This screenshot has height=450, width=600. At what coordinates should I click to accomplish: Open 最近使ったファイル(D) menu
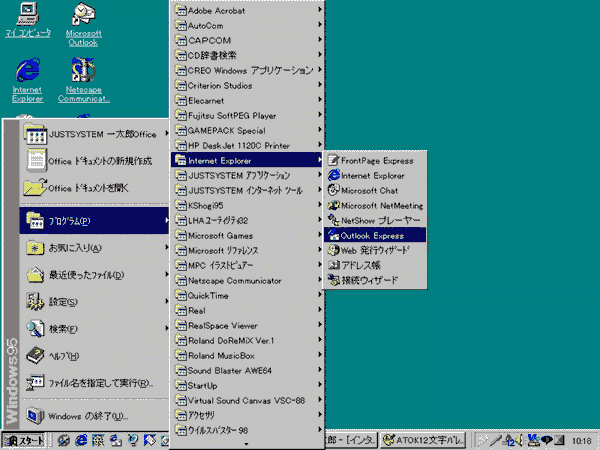pyautogui.click(x=94, y=275)
